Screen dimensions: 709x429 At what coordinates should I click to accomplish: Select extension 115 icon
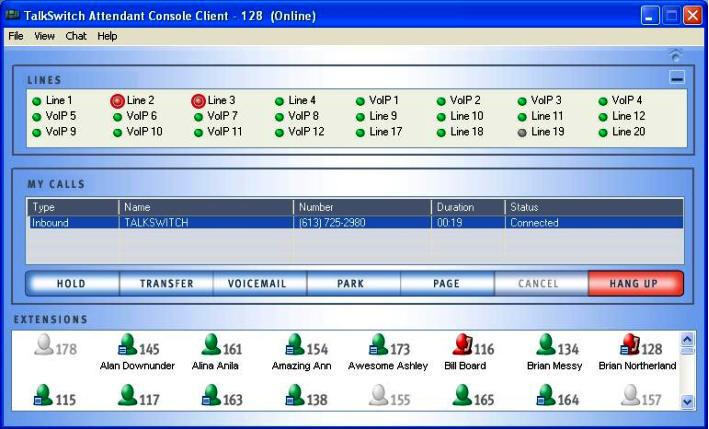(43, 396)
